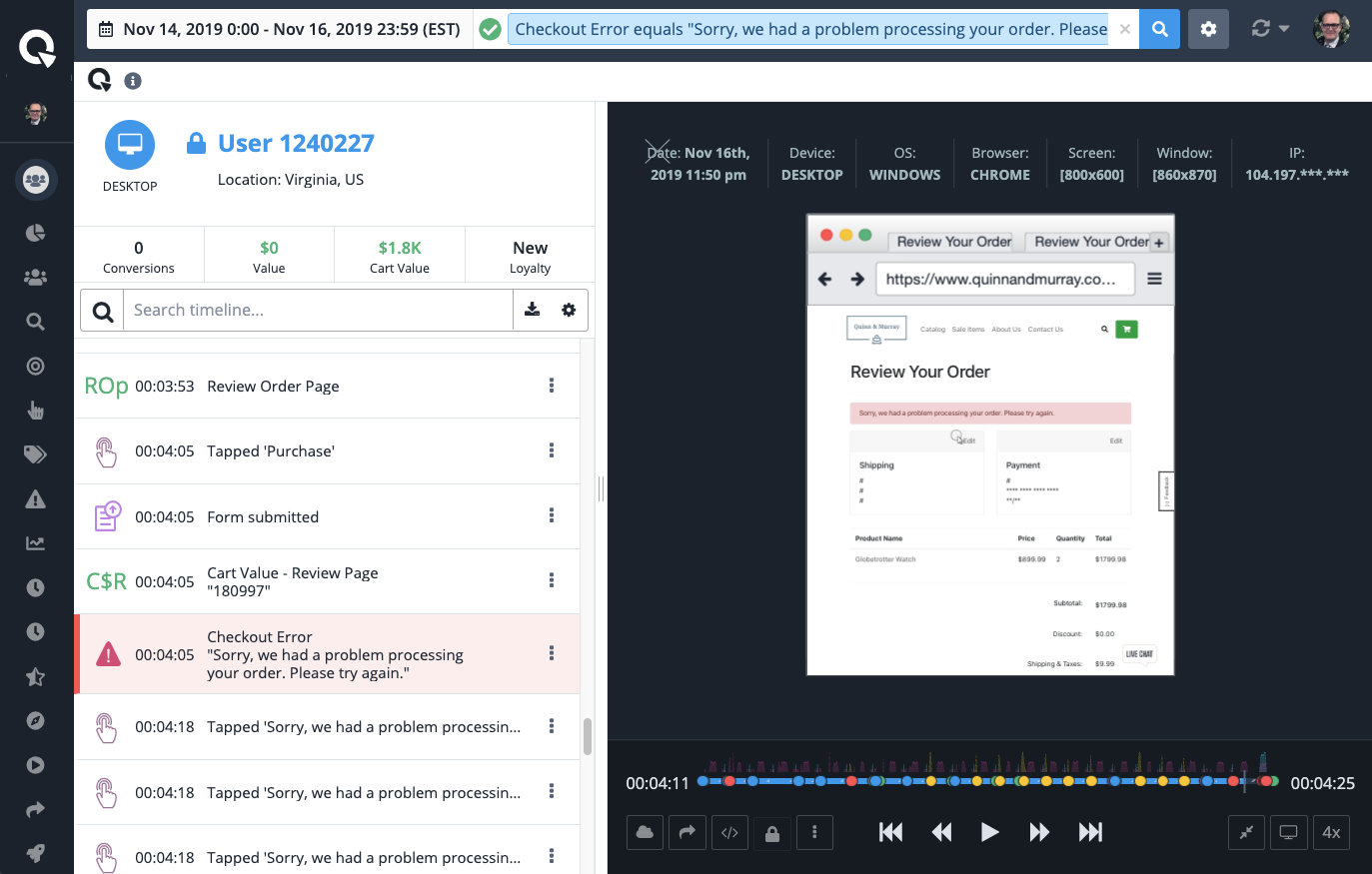
Task: Open options menu for Checkout Error event
Action: (x=551, y=653)
